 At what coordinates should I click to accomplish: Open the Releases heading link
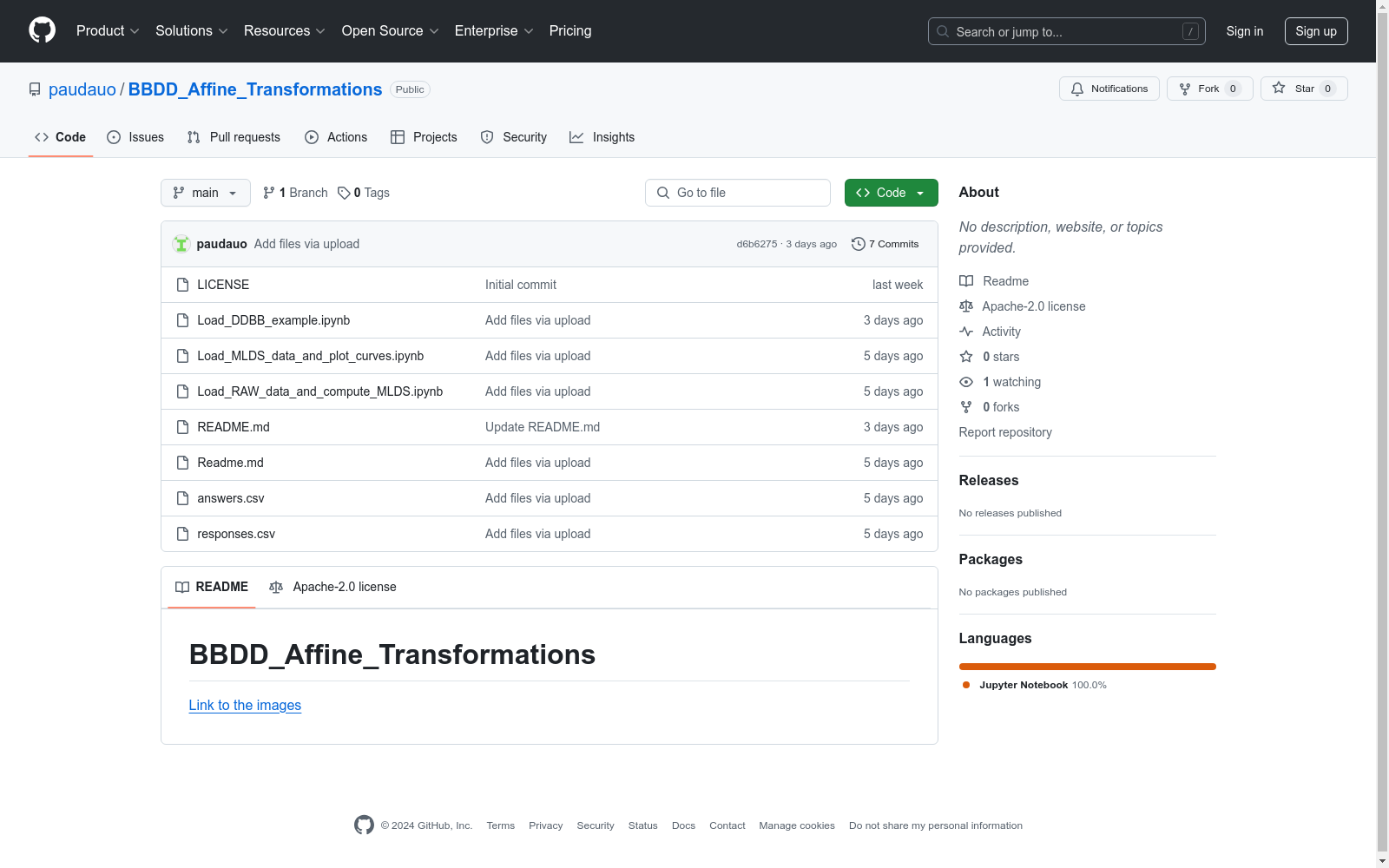click(989, 480)
